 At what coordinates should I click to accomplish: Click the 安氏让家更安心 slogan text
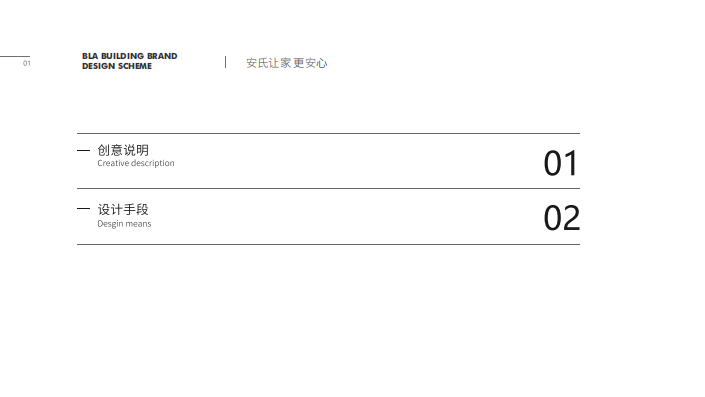click(286, 63)
